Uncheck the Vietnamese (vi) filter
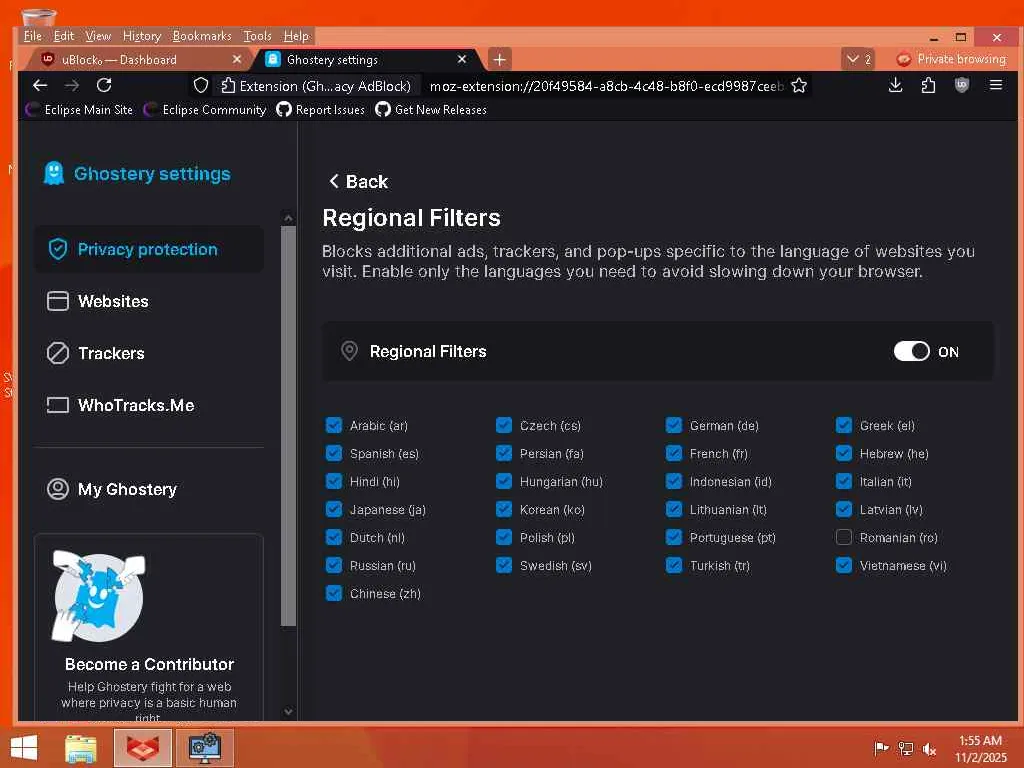Screen dimensions: 1024x768 (x=844, y=566)
